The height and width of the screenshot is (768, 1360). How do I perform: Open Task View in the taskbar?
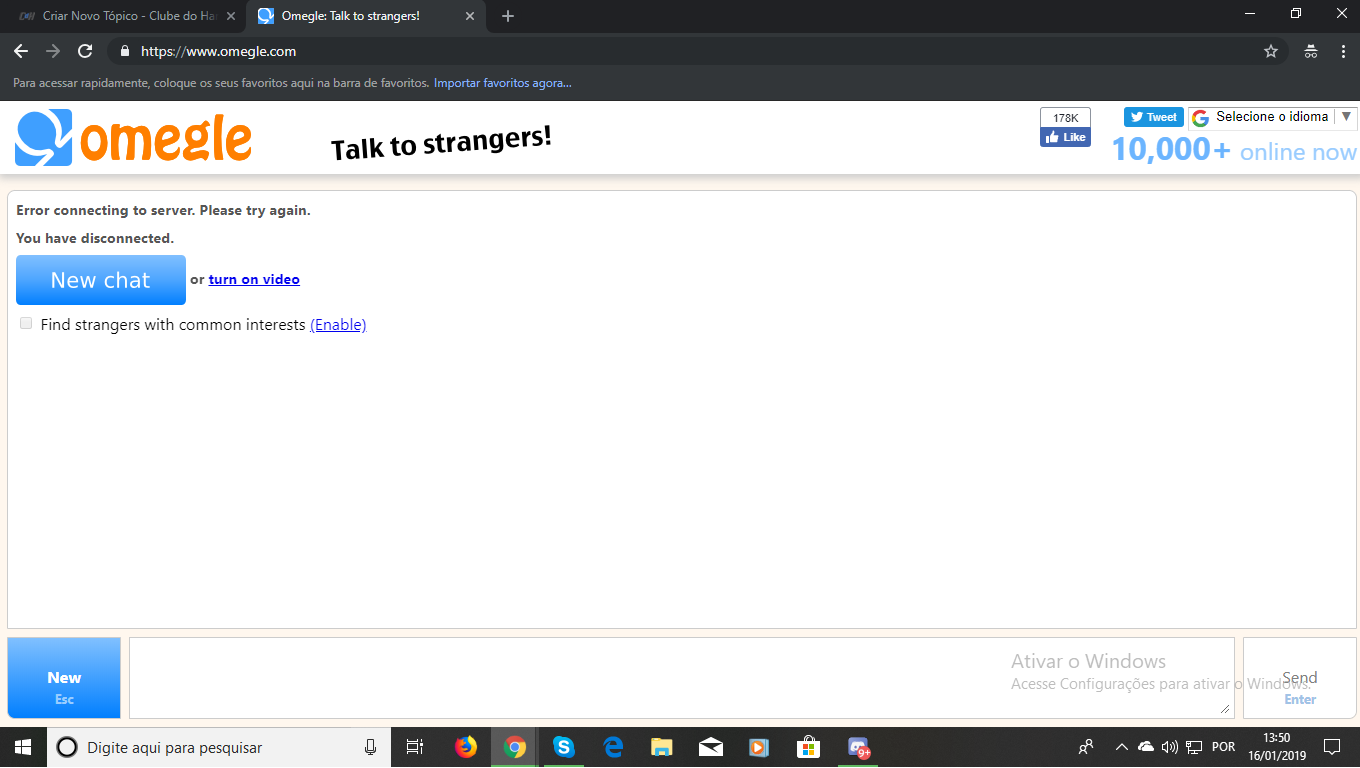click(x=415, y=747)
